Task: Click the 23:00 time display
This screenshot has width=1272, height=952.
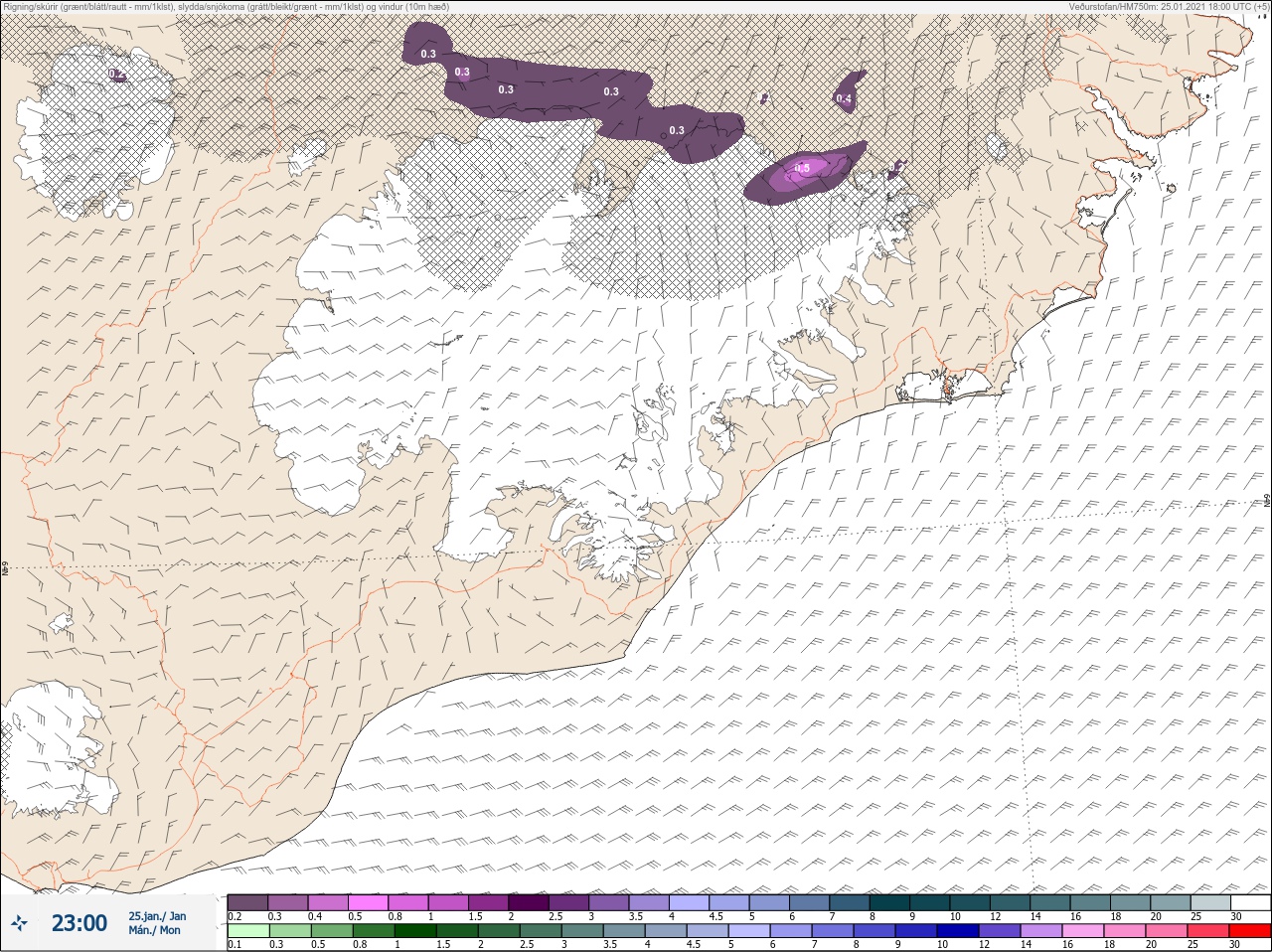Action: (79, 923)
